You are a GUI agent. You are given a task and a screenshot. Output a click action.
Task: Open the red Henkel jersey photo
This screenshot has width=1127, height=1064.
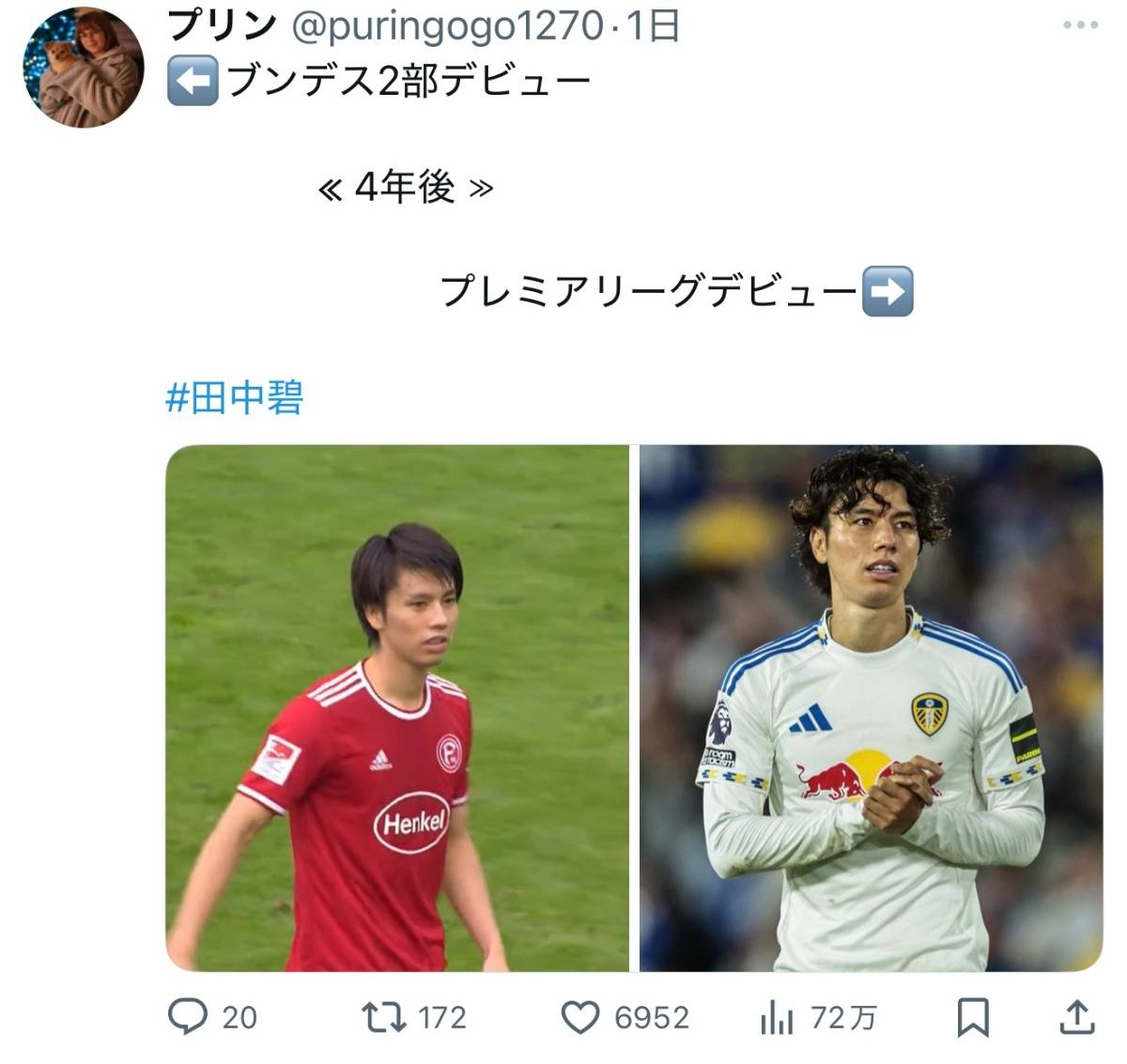(x=397, y=708)
